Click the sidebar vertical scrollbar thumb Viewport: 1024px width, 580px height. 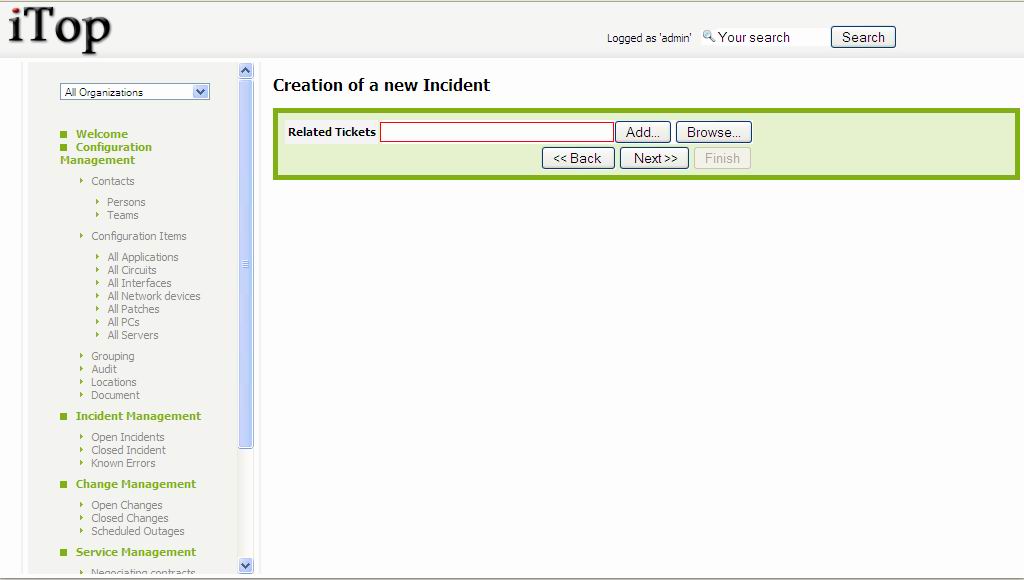[x=246, y=264]
